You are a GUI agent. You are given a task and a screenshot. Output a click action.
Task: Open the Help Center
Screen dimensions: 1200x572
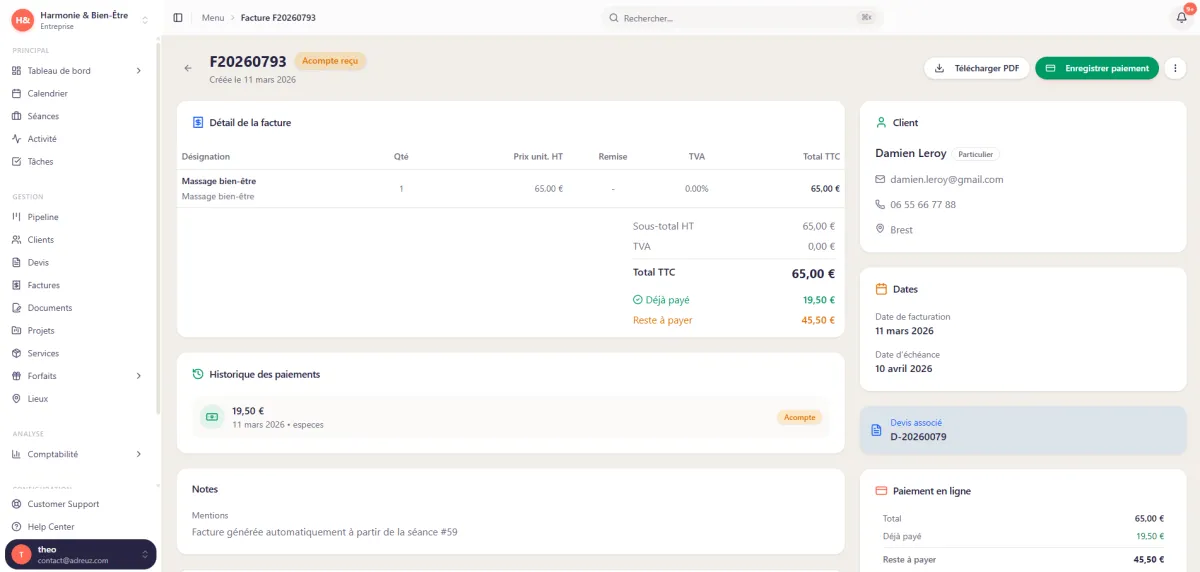pos(50,527)
